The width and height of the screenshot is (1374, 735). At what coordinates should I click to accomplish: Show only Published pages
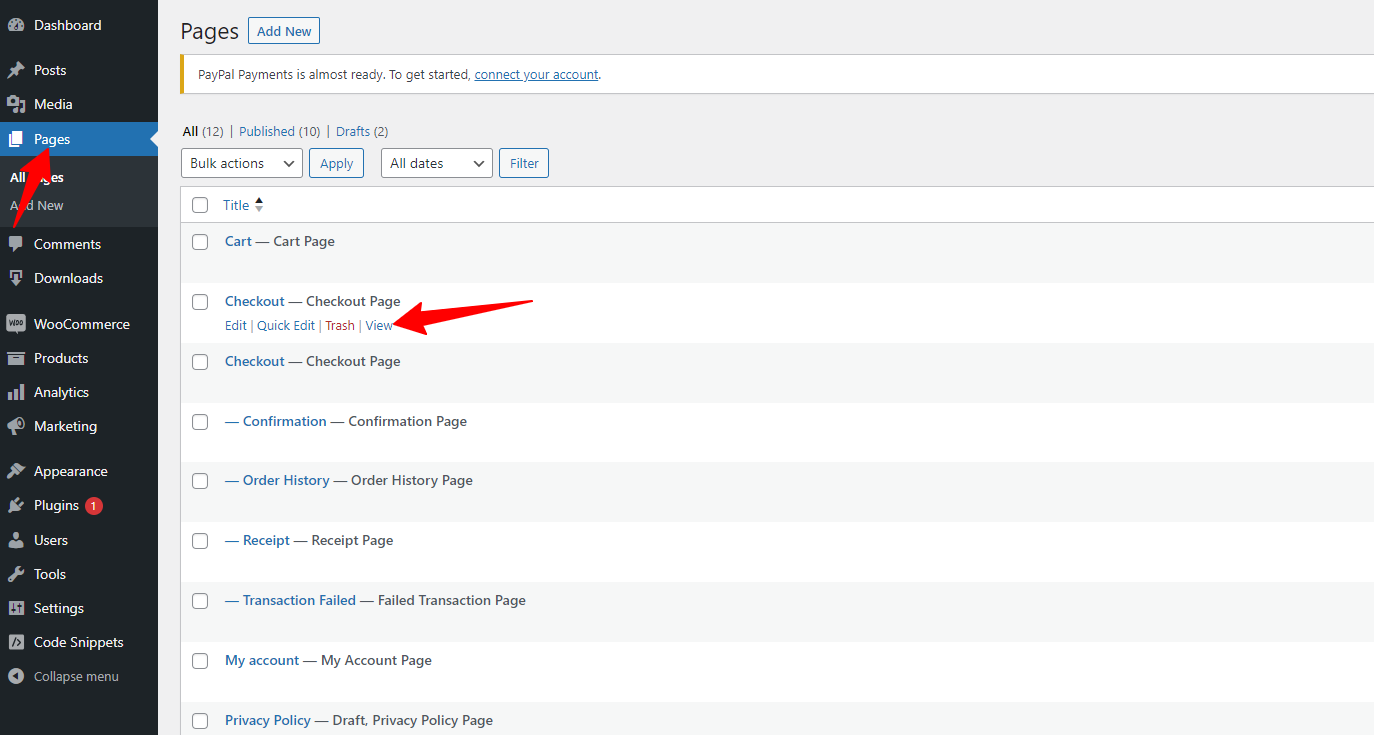pyautogui.click(x=266, y=131)
